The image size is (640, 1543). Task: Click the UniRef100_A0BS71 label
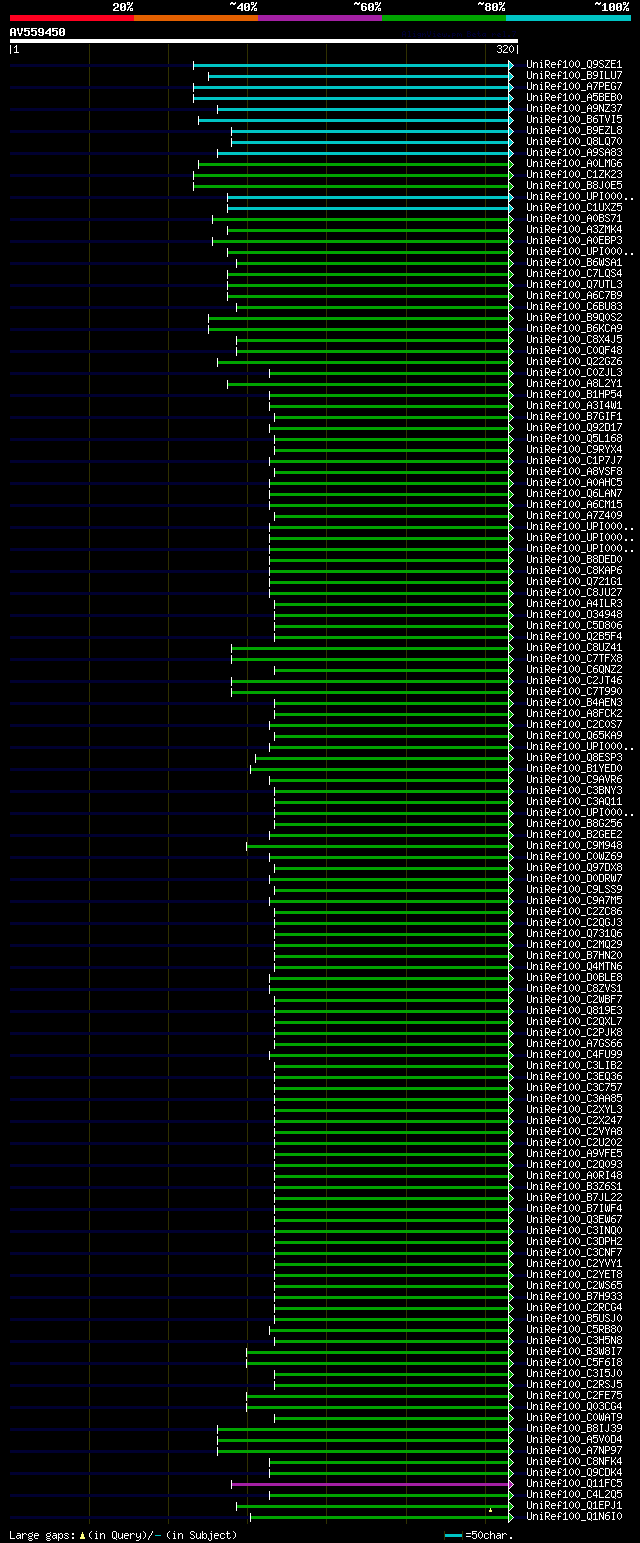tap(574, 219)
